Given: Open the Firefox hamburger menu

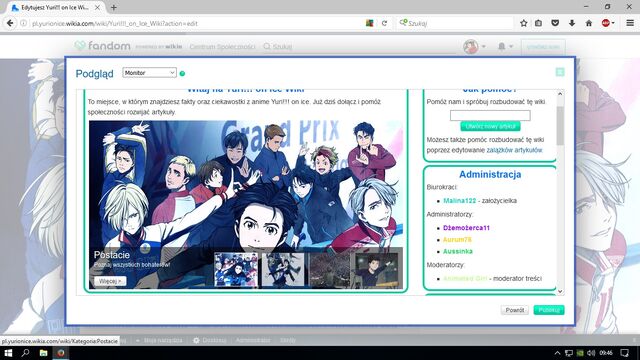Looking at the screenshot, I should (x=630, y=23).
